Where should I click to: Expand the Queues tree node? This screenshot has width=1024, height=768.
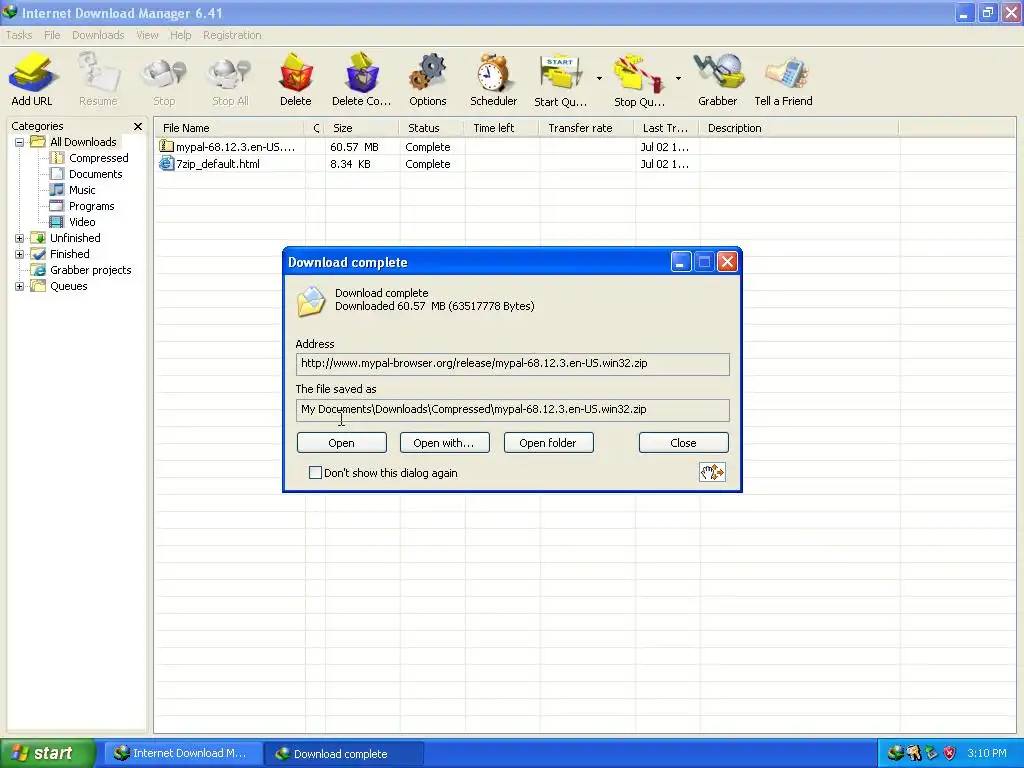(20, 287)
